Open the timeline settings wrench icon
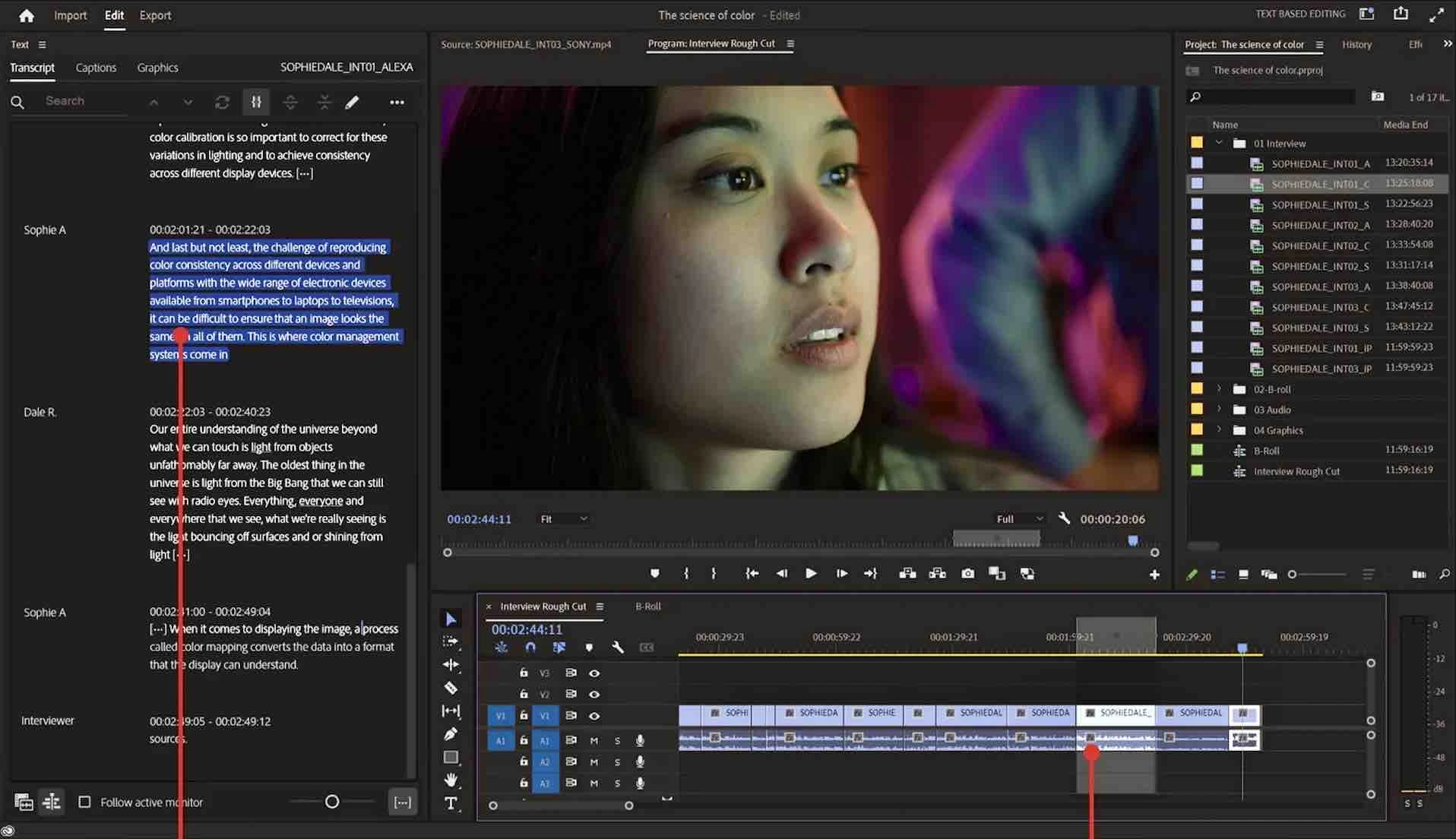 (619, 647)
